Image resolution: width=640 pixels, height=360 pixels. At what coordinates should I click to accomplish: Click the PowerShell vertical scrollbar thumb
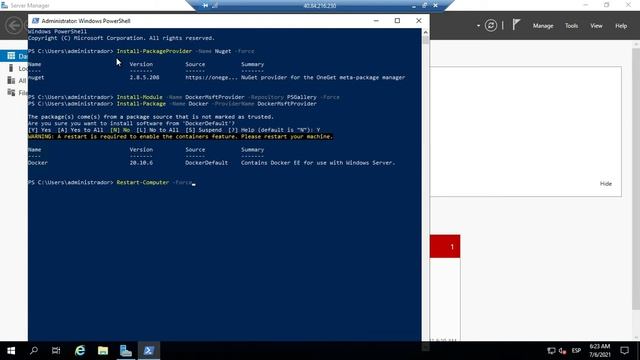click(425, 40)
